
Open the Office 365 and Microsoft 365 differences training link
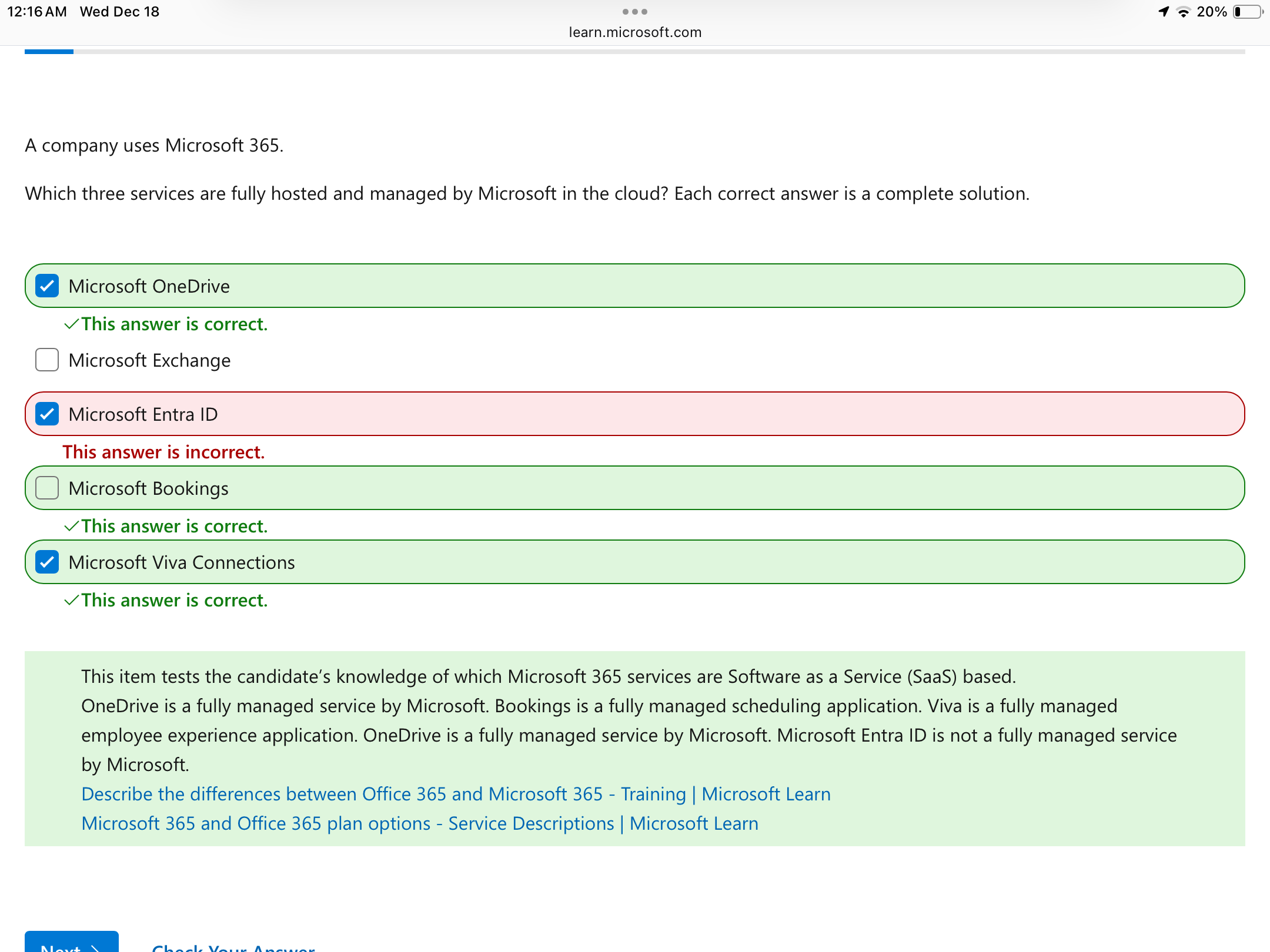click(x=456, y=794)
